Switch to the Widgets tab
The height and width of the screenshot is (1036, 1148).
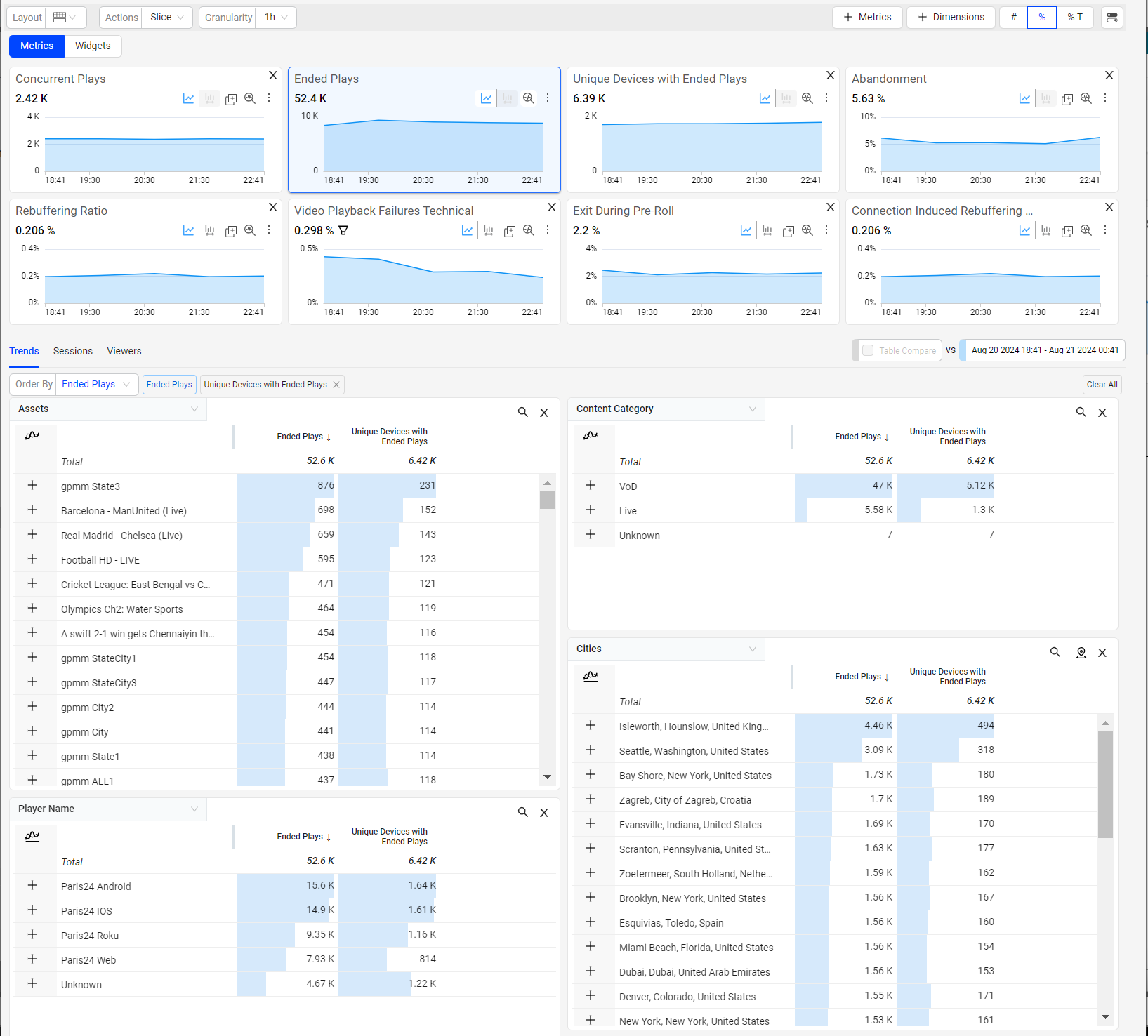93,46
